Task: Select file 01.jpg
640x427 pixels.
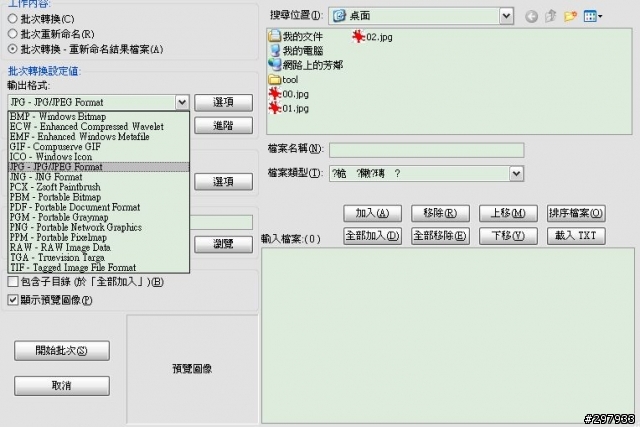Action: [x=289, y=109]
